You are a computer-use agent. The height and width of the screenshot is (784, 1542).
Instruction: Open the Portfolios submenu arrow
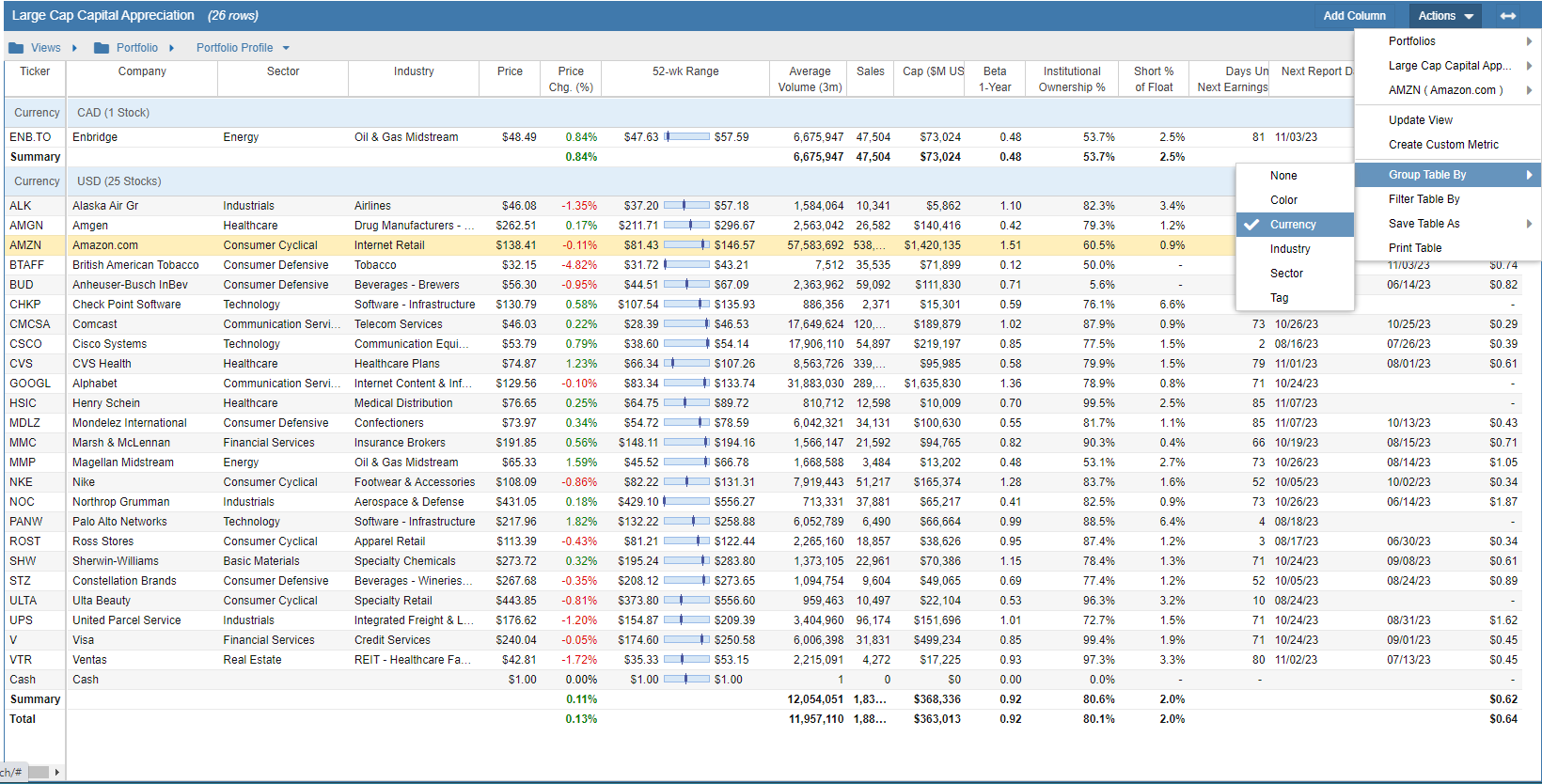1529,41
